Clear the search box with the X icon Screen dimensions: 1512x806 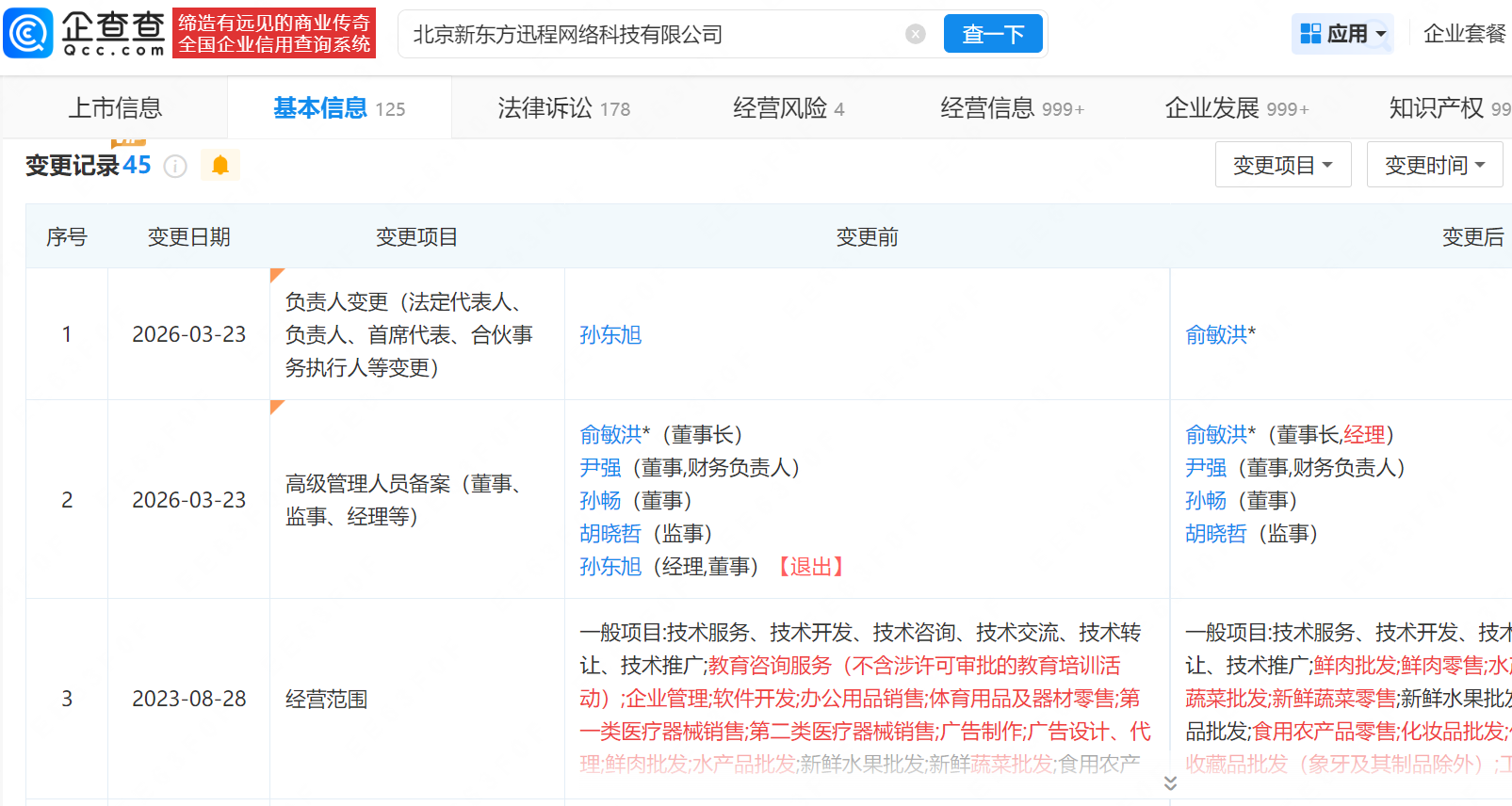(x=915, y=35)
